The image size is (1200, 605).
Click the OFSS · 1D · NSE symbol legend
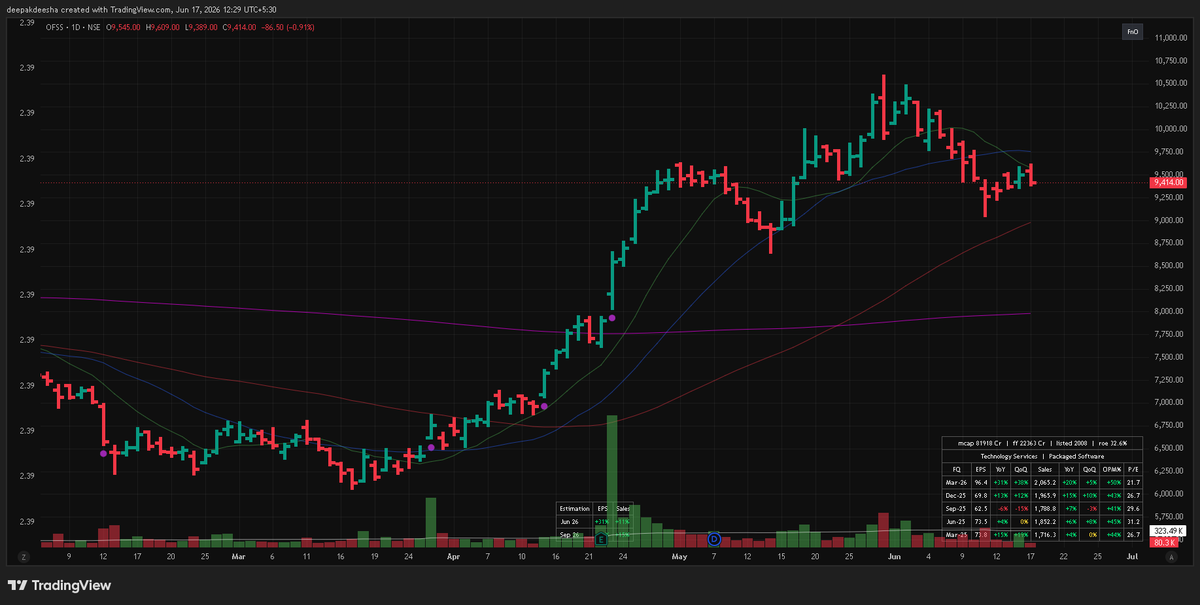[x=73, y=27]
